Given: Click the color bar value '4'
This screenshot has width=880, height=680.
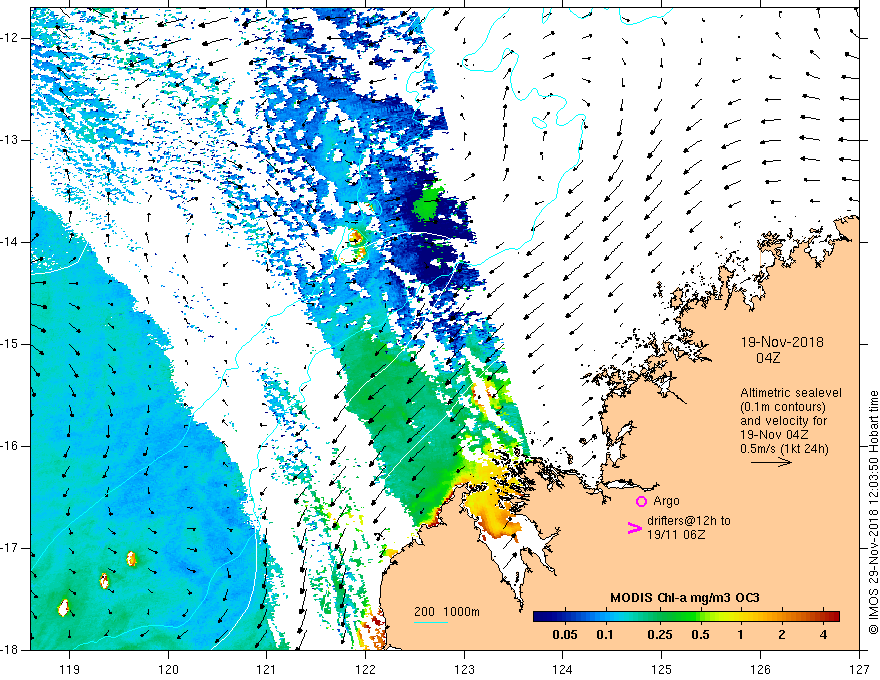Looking at the screenshot, I should coord(823,635).
